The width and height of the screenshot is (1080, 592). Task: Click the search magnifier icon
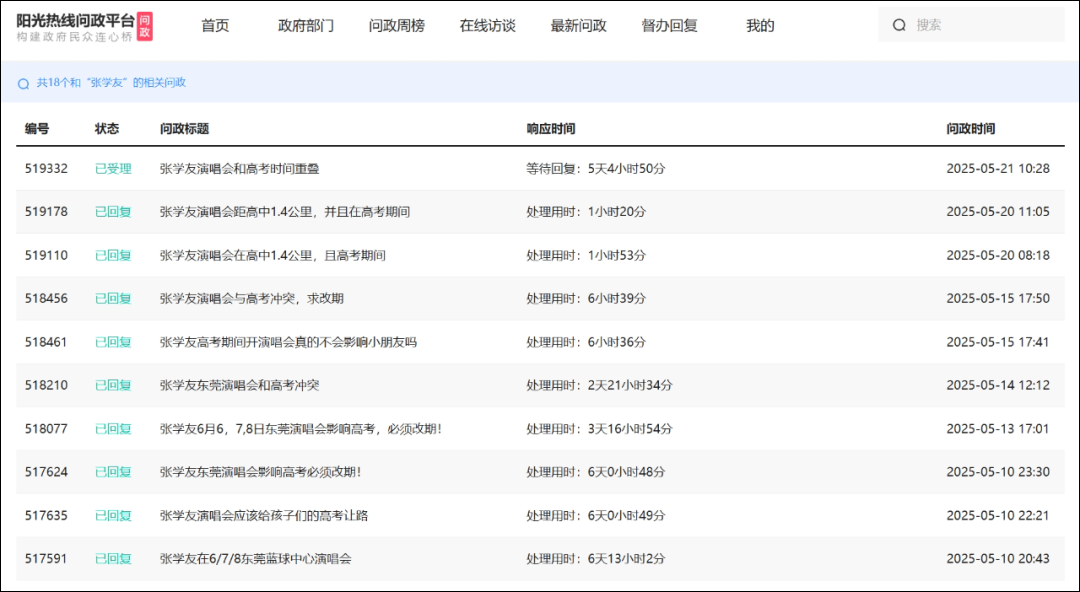pos(899,25)
